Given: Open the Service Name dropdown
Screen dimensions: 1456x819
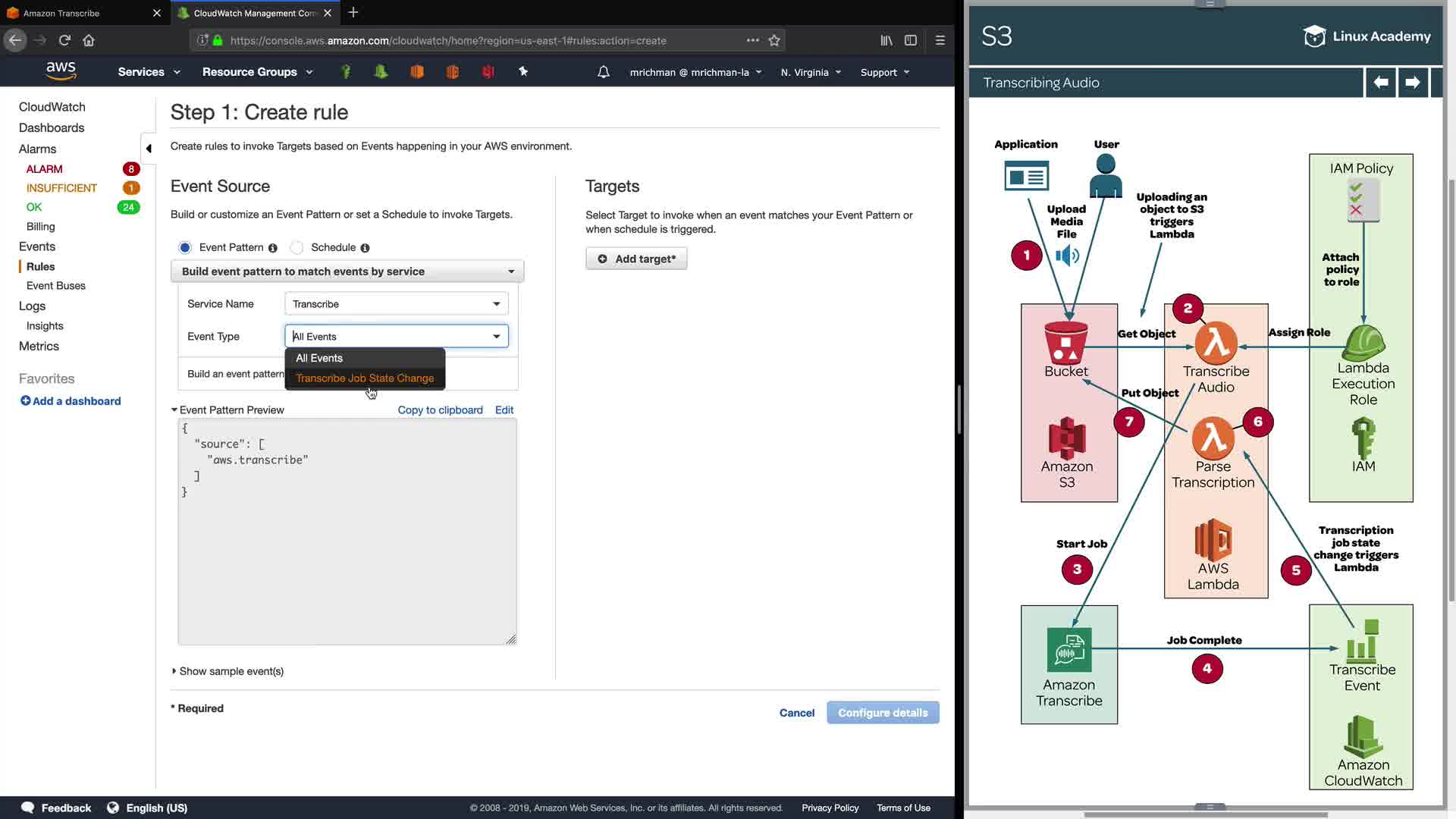Looking at the screenshot, I should click(396, 304).
